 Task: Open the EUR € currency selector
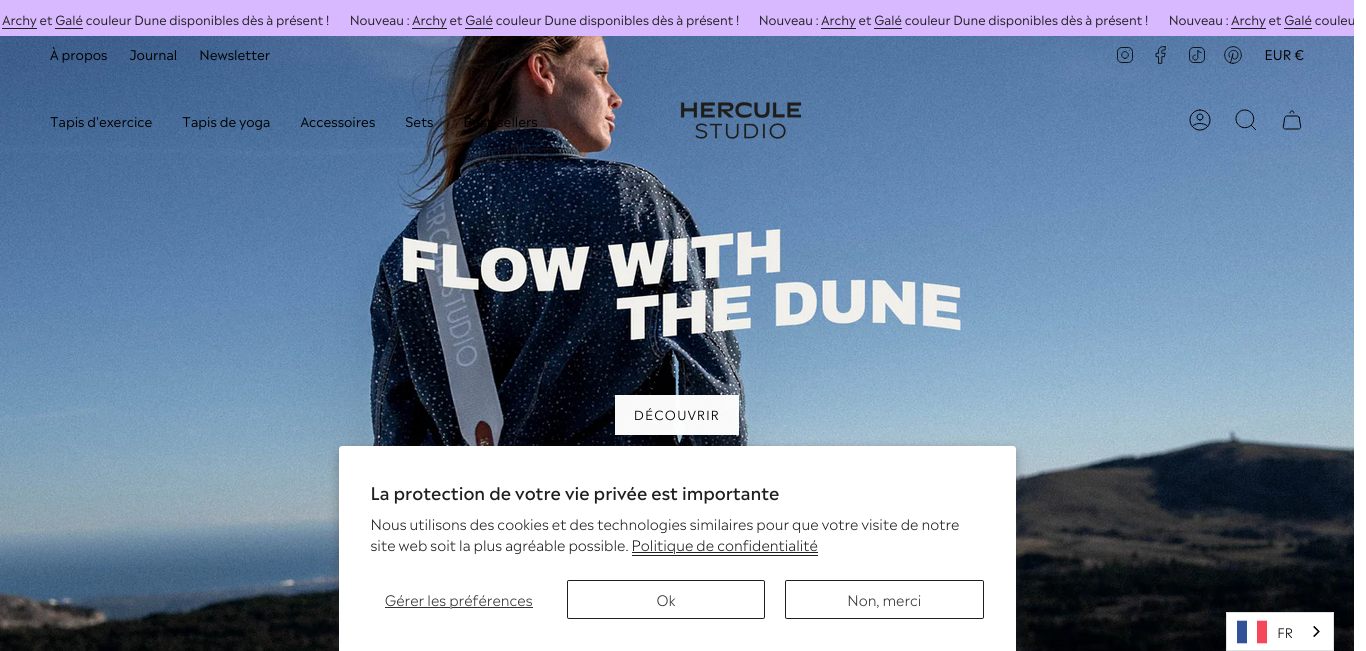(x=1284, y=55)
